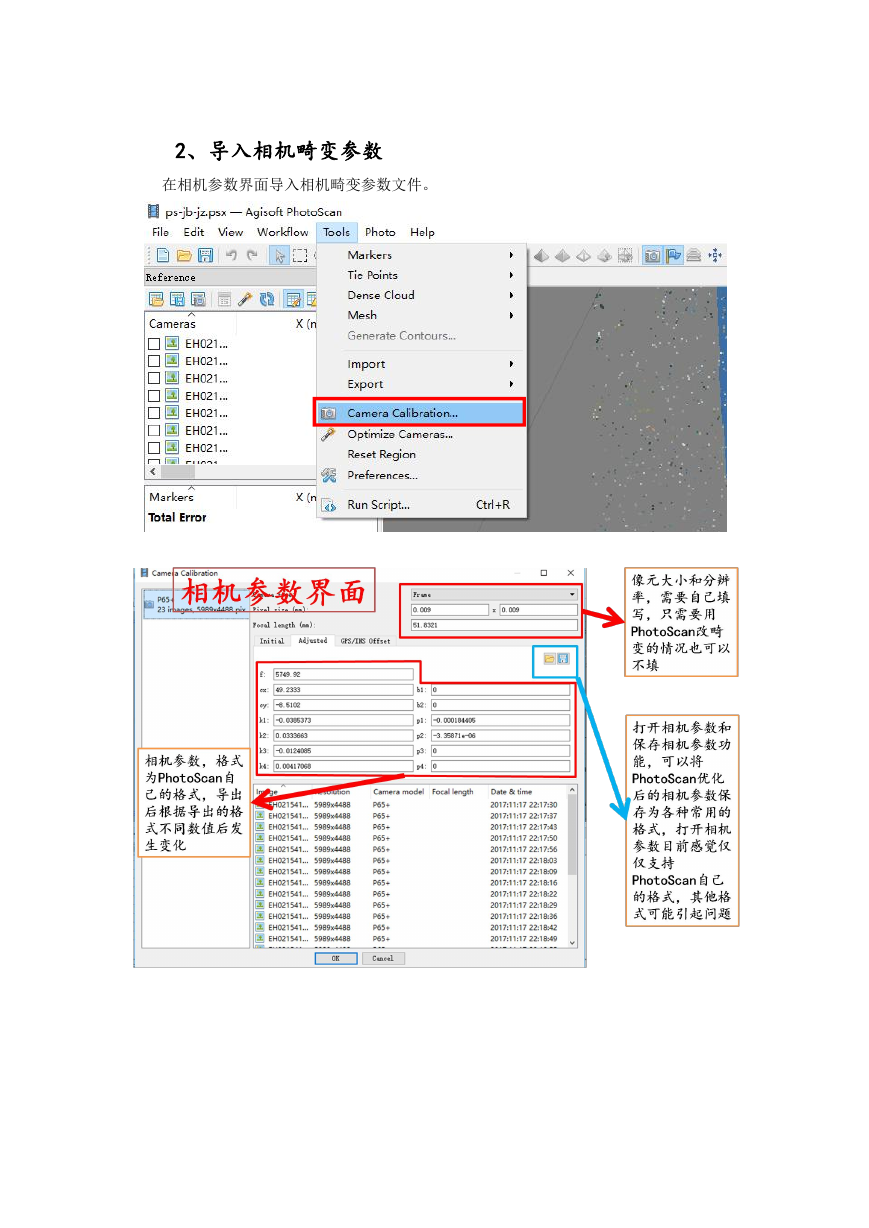Open the Workflow menu

click(283, 232)
